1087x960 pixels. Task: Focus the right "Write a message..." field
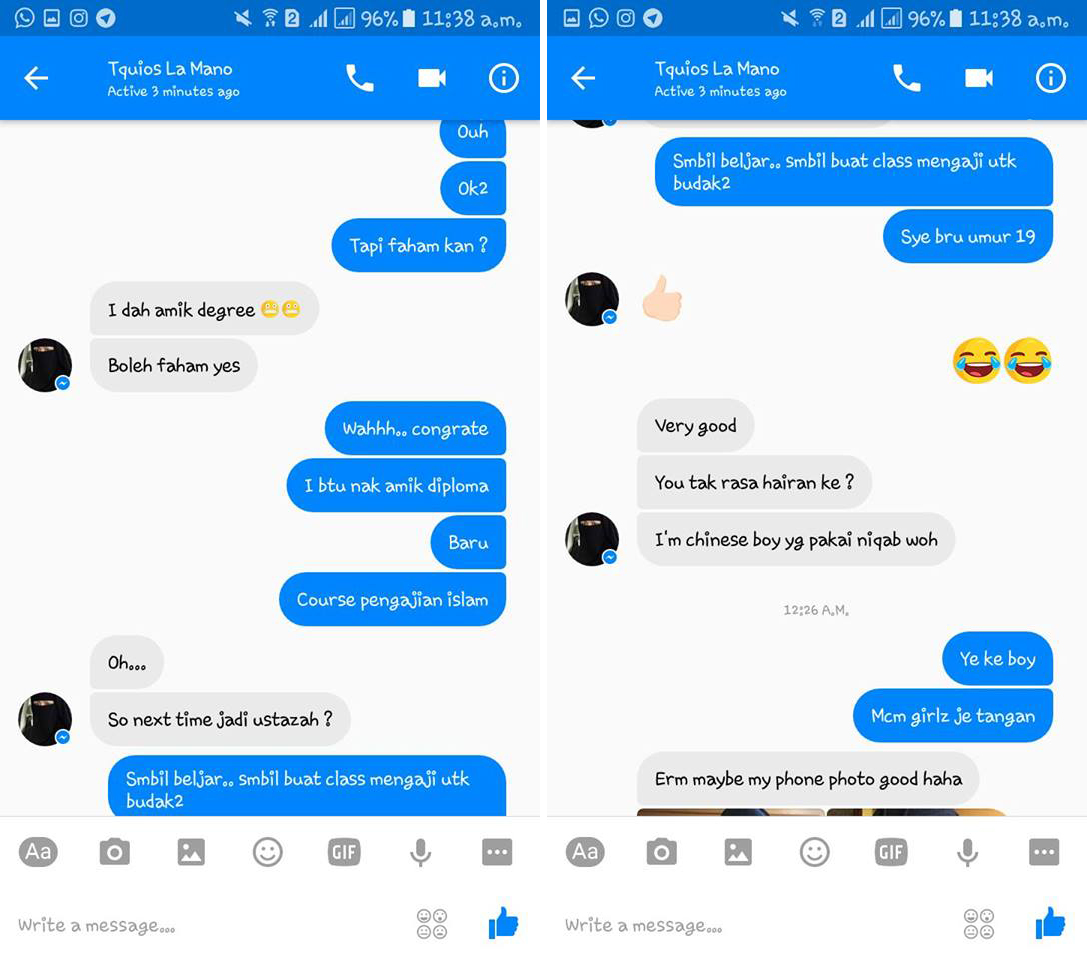pos(756,925)
